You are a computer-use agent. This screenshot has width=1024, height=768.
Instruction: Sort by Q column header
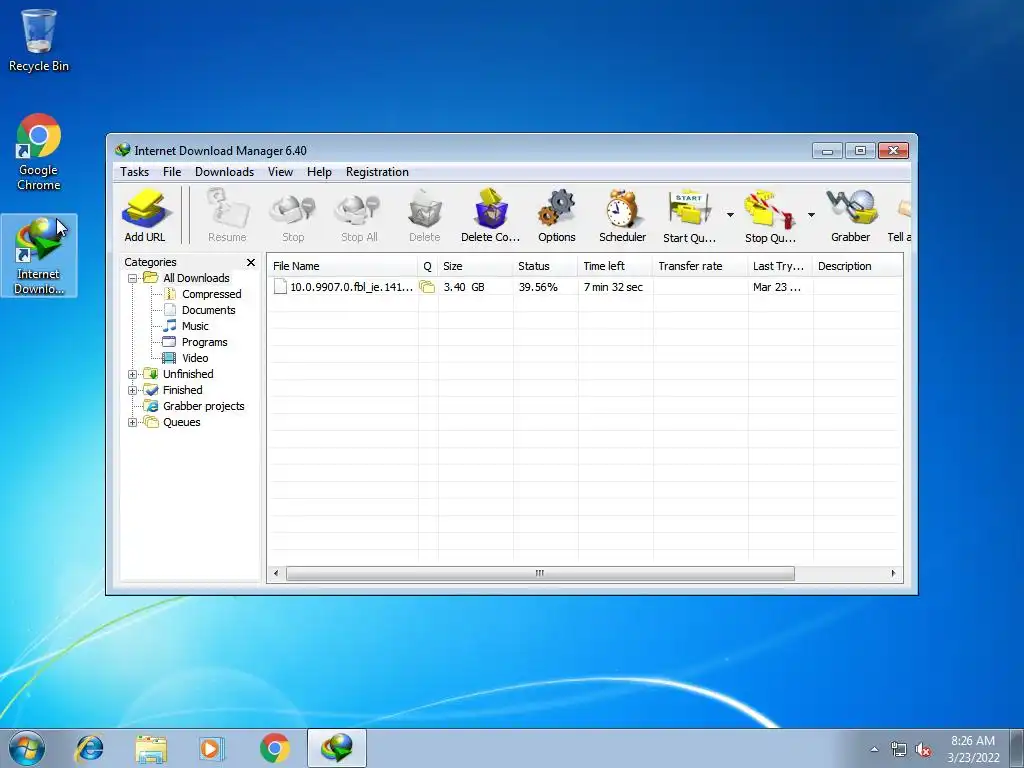(x=428, y=266)
